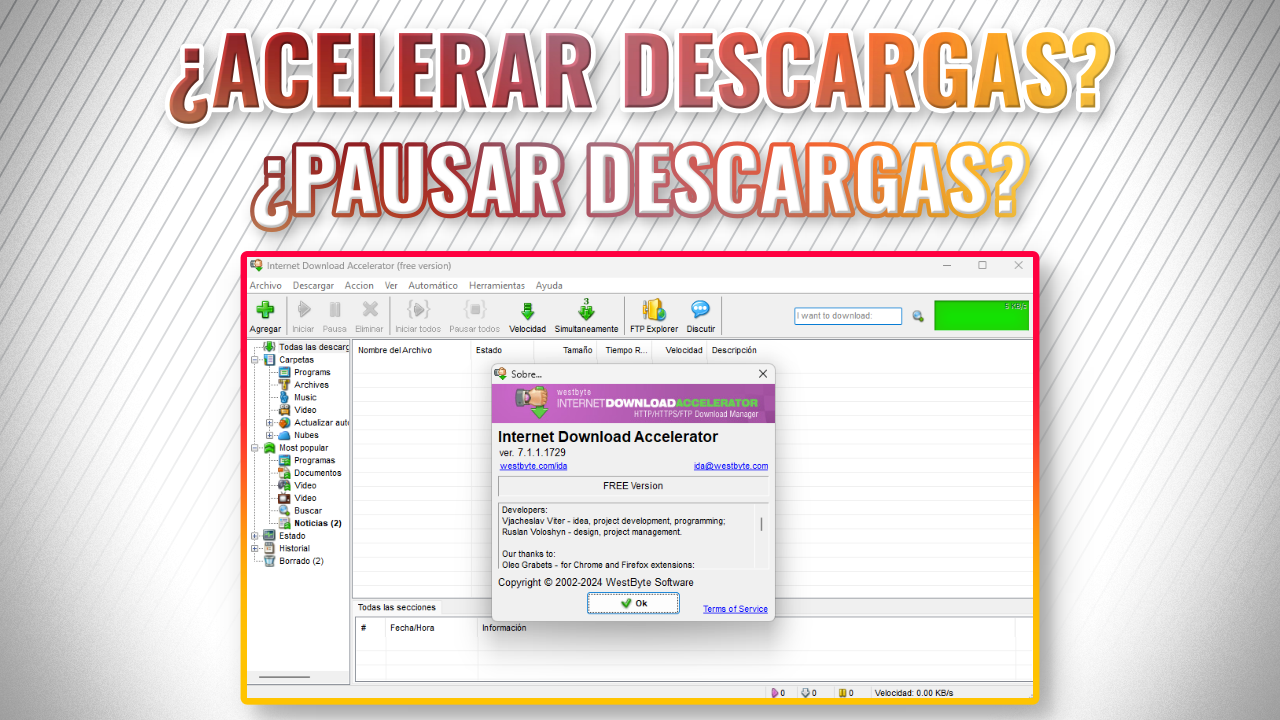Click the FREE Version button

click(632, 486)
